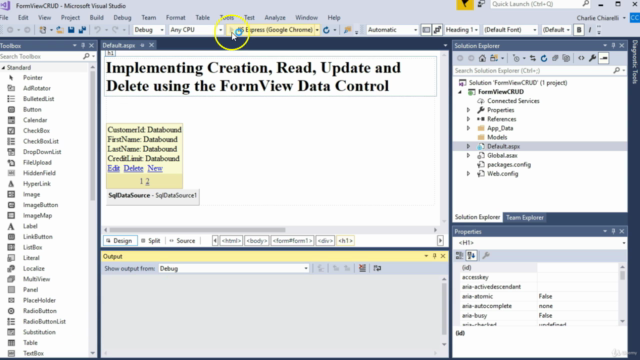Select Web.config in Solution Explorer
Viewport: 640px width, 360px height.
pyautogui.click(x=502, y=174)
